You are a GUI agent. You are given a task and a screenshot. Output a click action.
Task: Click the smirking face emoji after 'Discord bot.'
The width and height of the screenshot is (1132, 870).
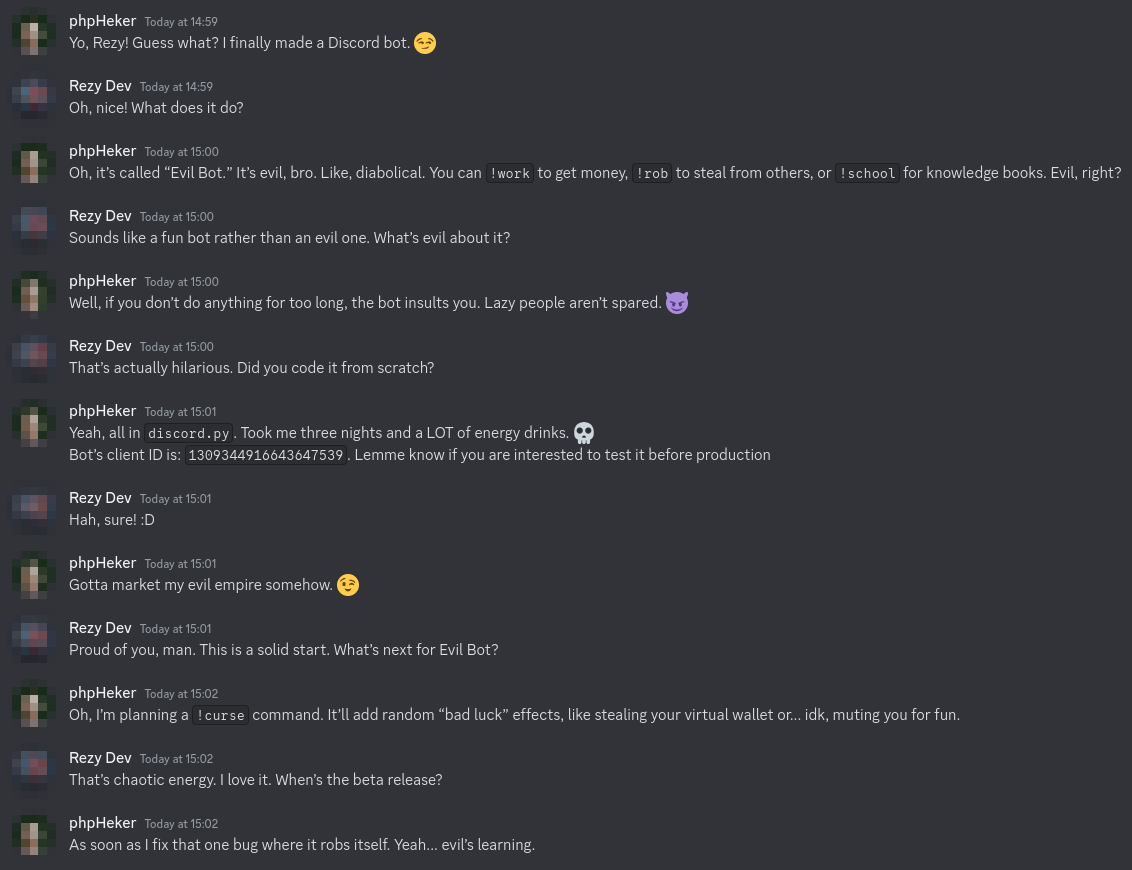tap(425, 43)
